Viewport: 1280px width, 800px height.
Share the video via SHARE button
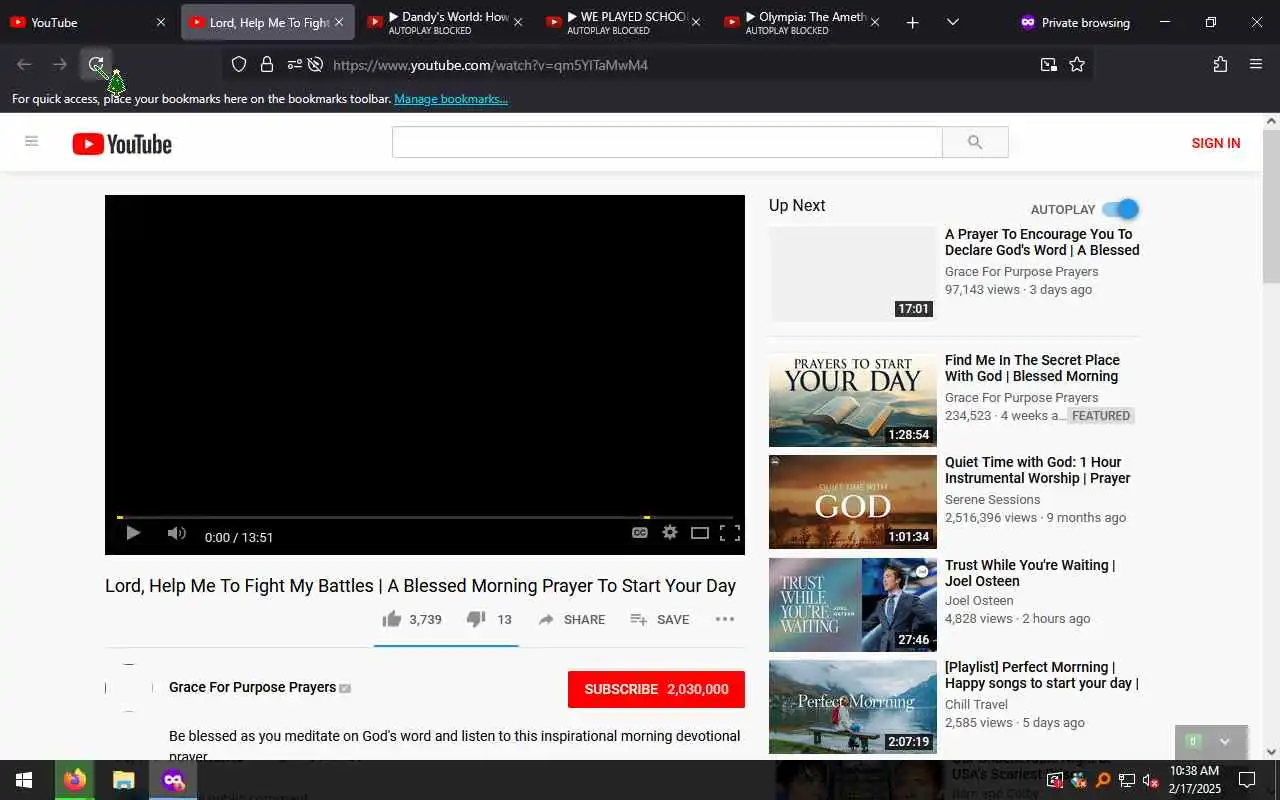571,619
